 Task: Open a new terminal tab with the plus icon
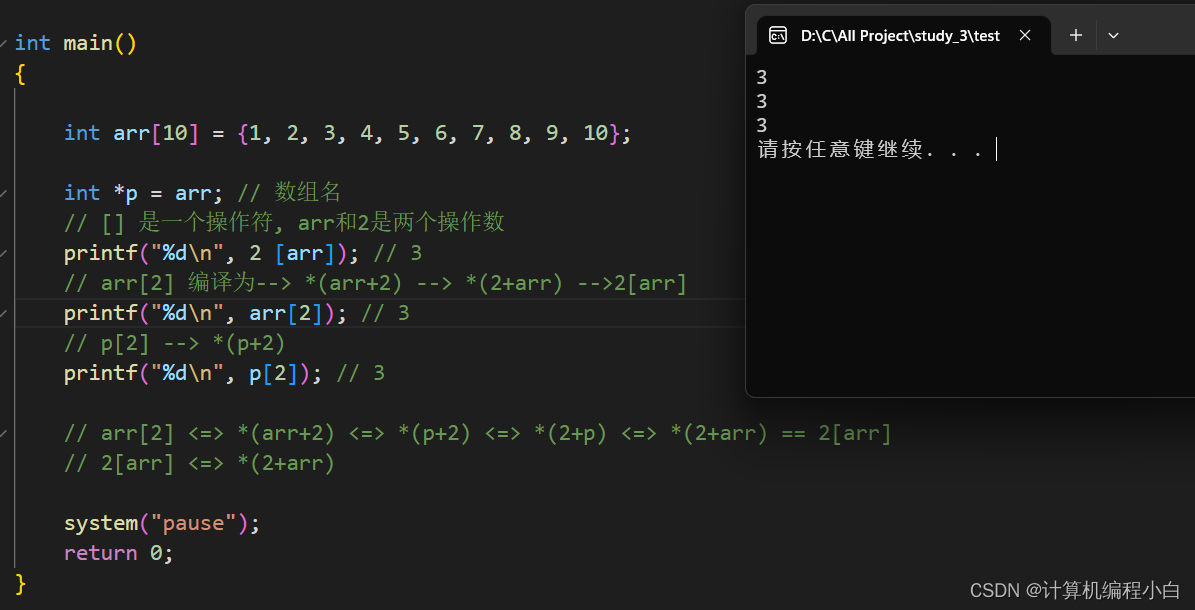coord(1075,35)
